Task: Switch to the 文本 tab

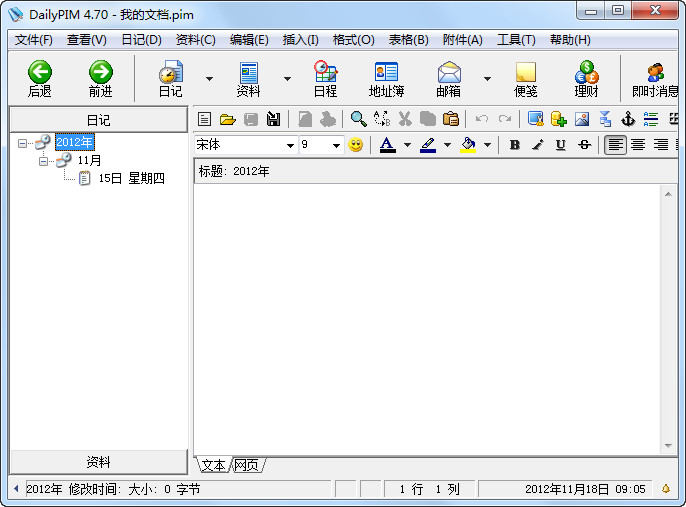Action: click(213, 465)
